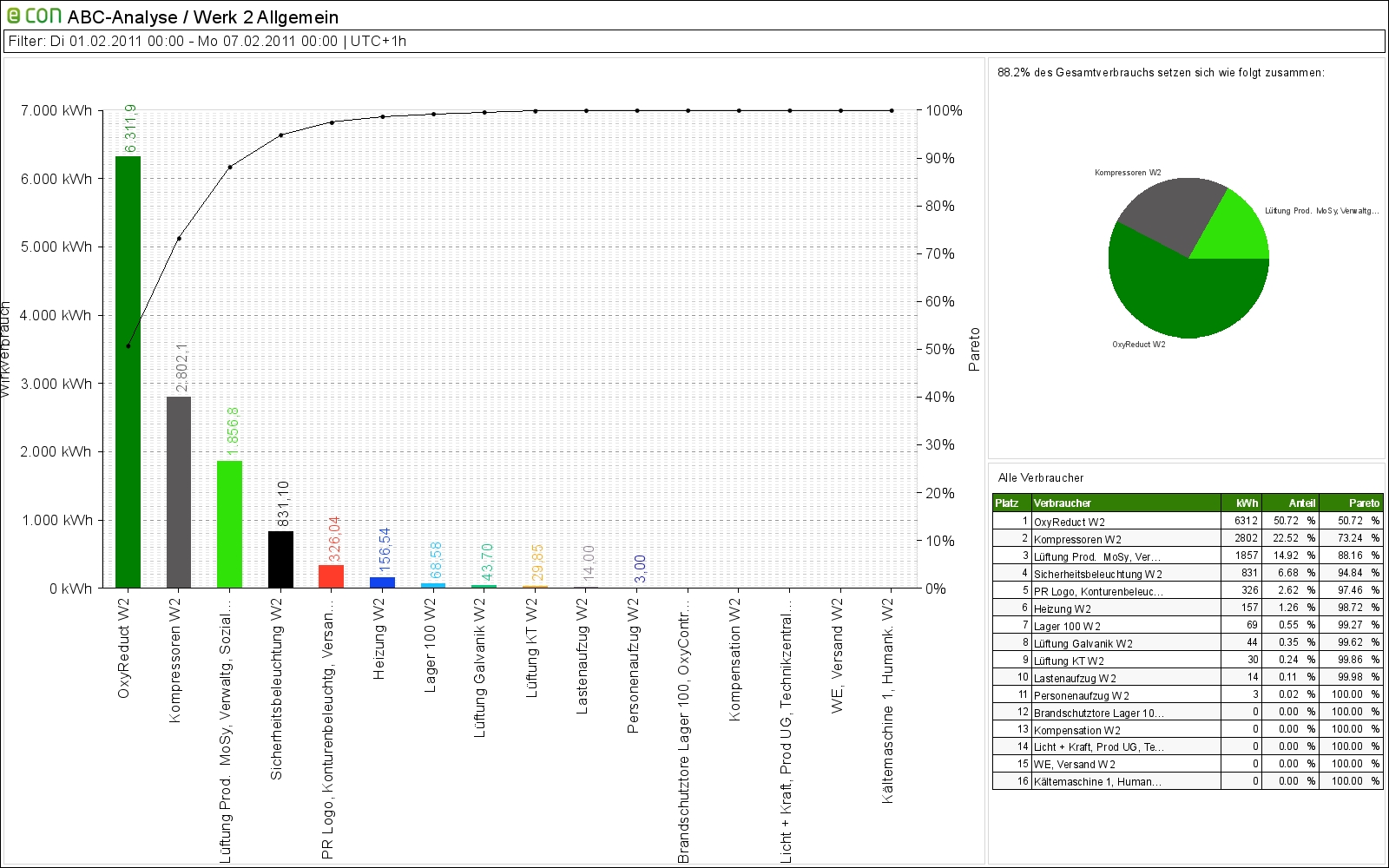The image size is (1389, 868).
Task: Select table row Brandschutztore Lager 10...
Action: click(1188, 712)
